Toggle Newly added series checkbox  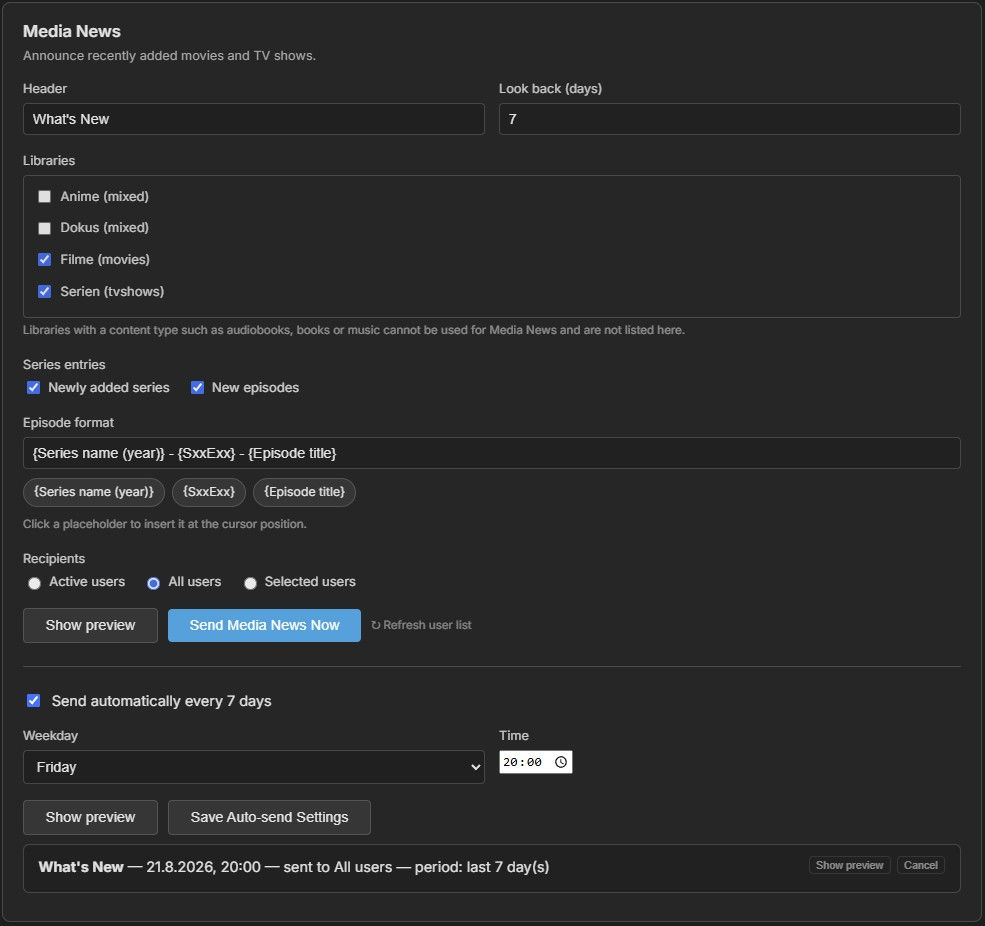click(34, 388)
